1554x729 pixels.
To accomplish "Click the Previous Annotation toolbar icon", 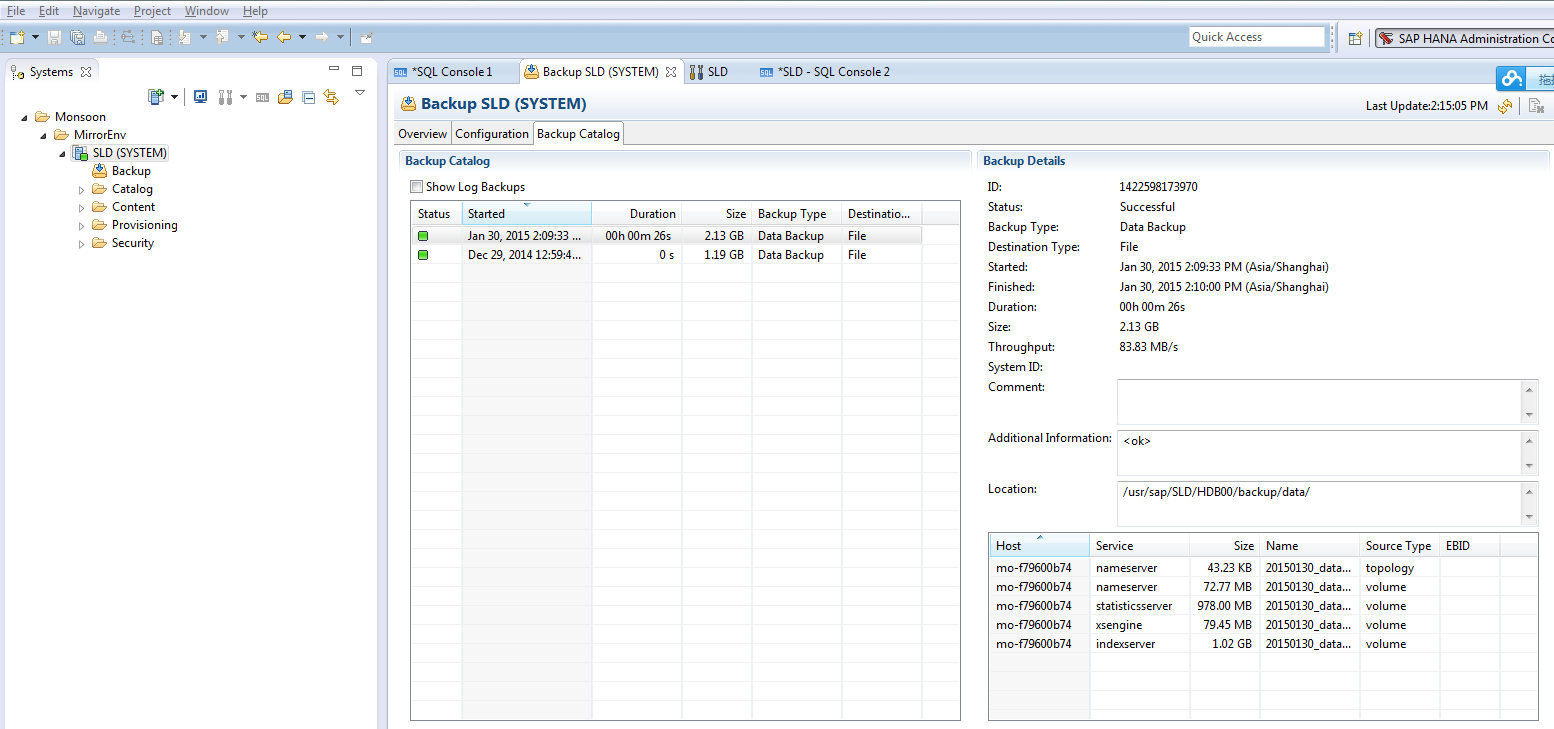I will (222, 37).
